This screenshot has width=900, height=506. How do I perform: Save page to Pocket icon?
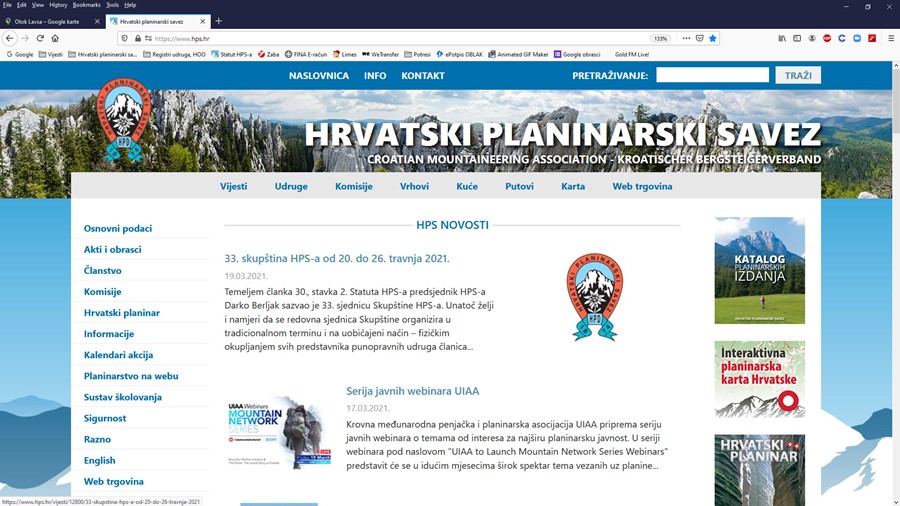pos(700,38)
